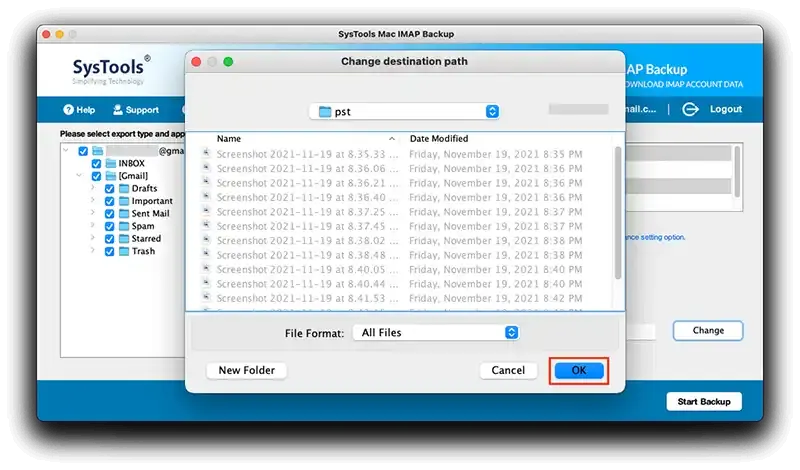Select Screenshot 2021-11-19 at 8.40.44 file

tap(307, 284)
